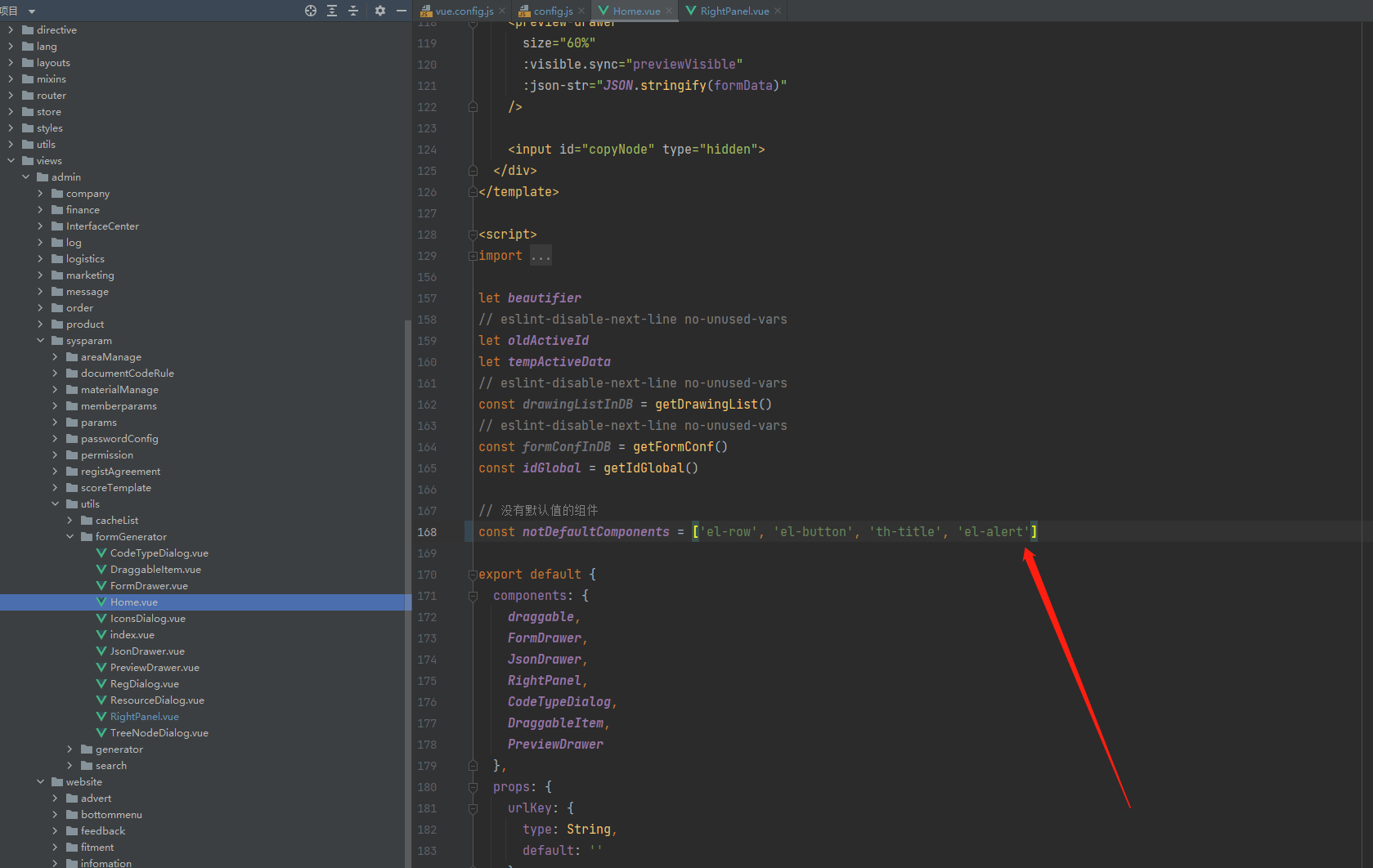Click the folder icon beside router

[28, 96]
